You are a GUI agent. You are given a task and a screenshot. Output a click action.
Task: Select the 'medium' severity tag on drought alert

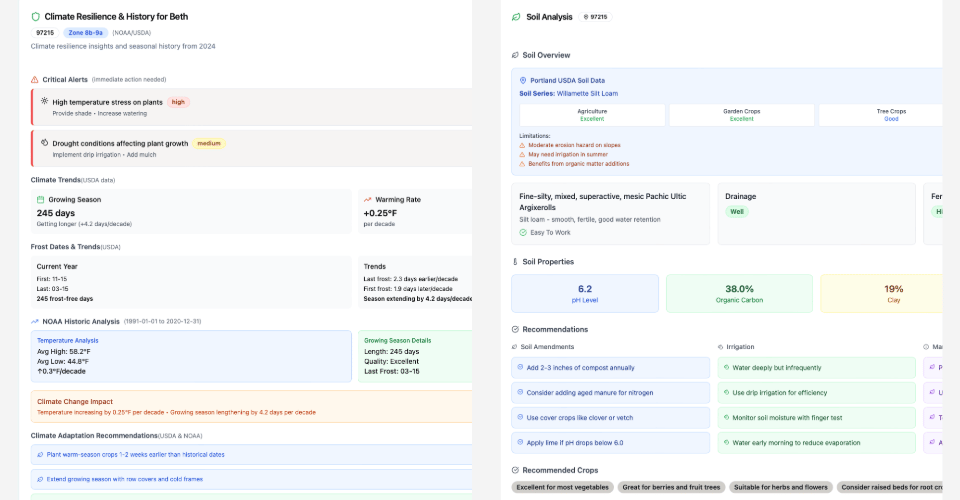(209, 143)
